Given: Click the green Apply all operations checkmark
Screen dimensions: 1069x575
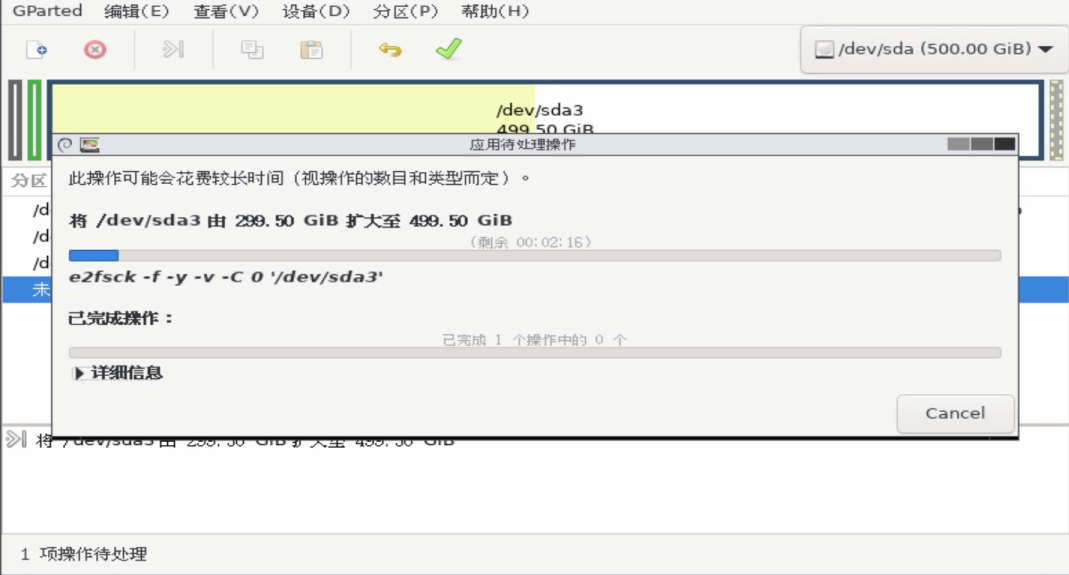Looking at the screenshot, I should [x=449, y=49].
